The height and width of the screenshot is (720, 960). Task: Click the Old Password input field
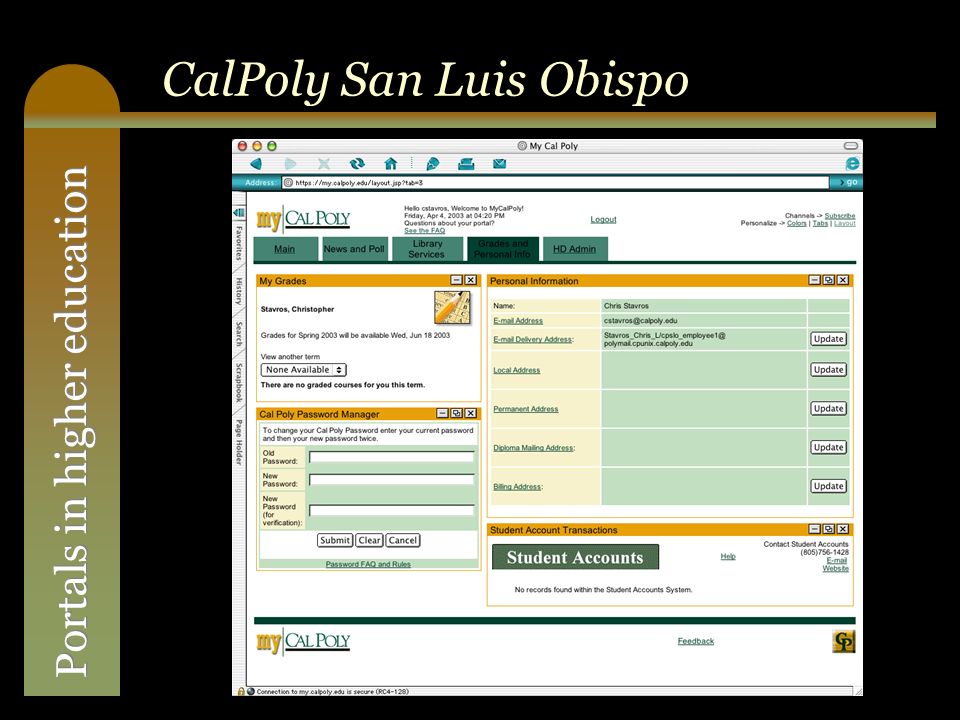point(392,457)
